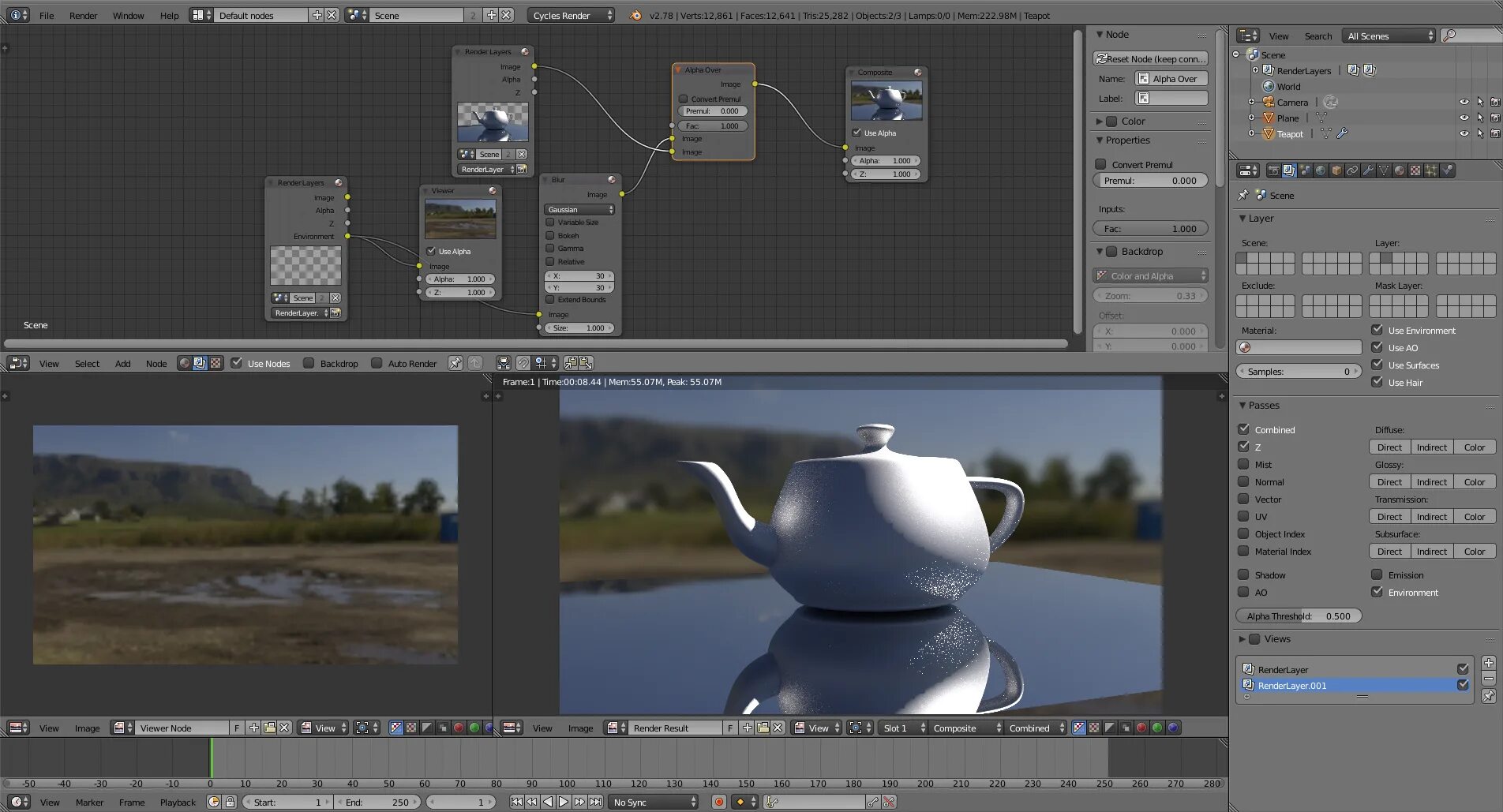The image size is (1503, 812).
Task: Click the Reset Node button
Action: (1150, 58)
